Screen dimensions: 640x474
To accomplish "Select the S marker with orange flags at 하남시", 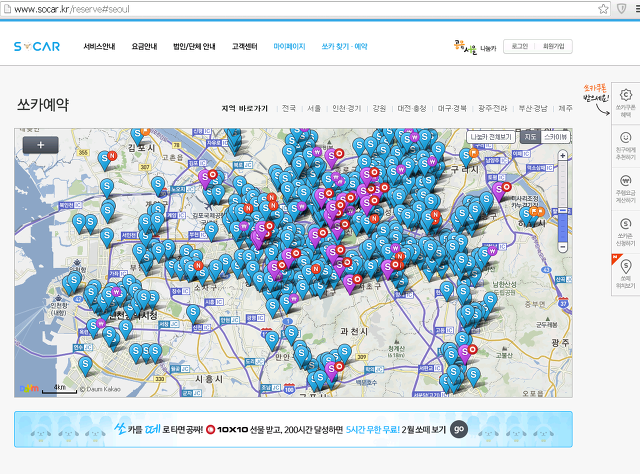I will (x=527, y=215).
